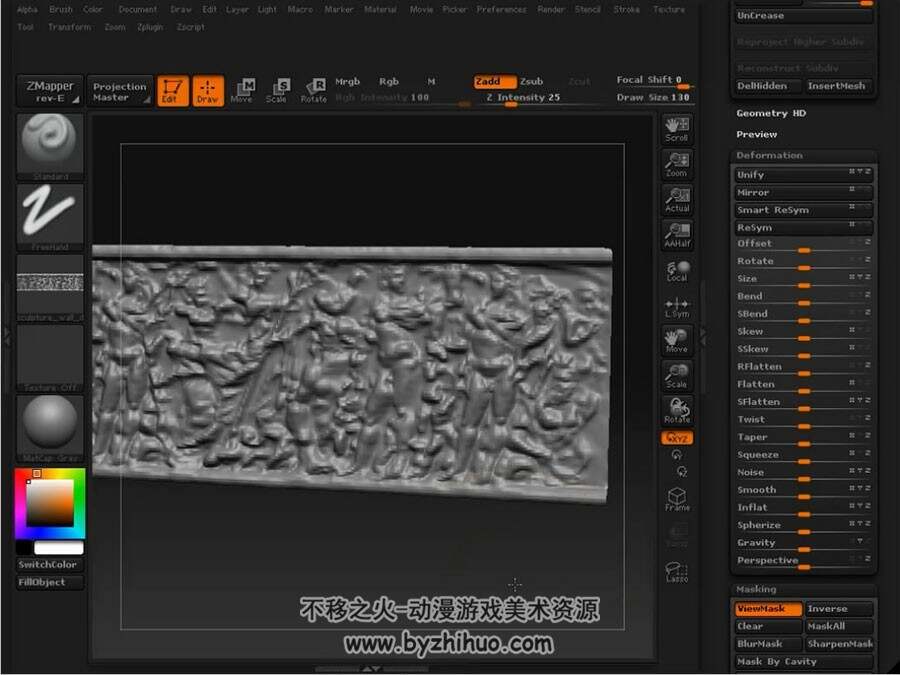Open the Standard brush picker

tap(50, 147)
